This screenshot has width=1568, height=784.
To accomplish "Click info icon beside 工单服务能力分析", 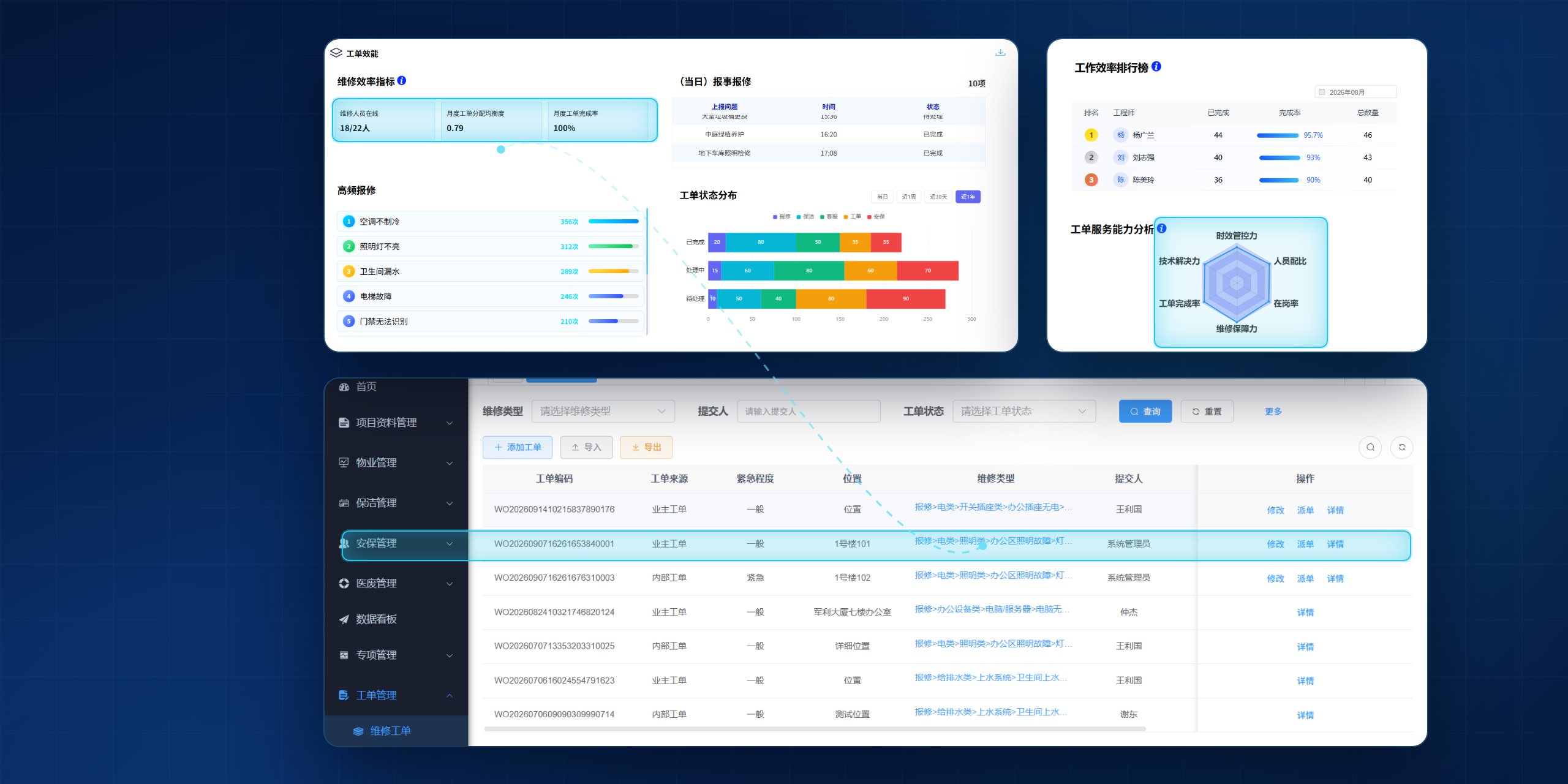I will [x=1162, y=228].
